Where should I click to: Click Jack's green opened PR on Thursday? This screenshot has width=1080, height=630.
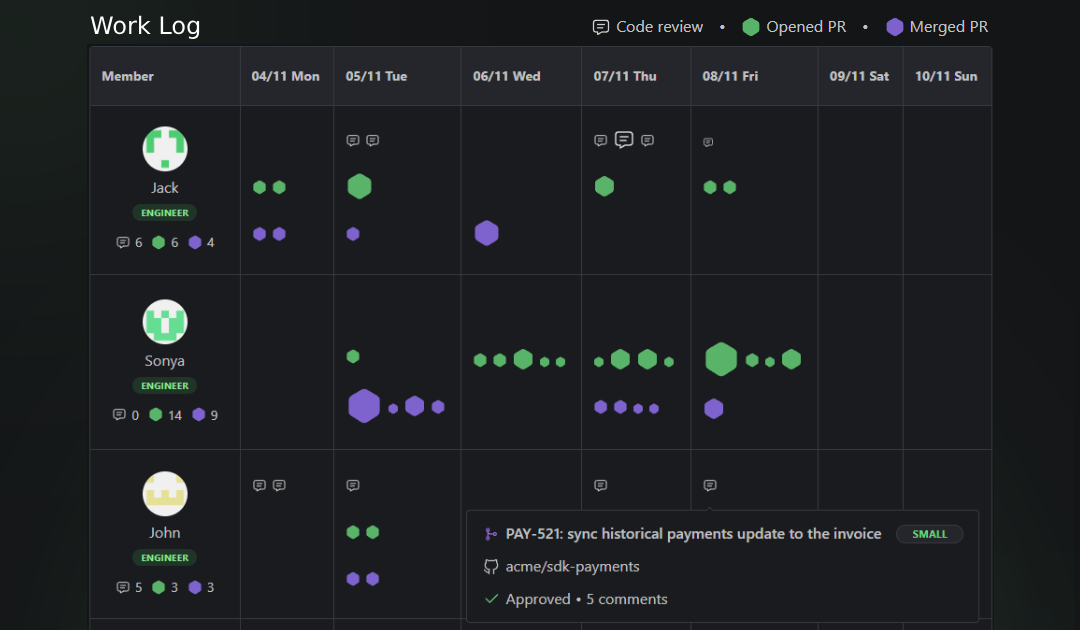[604, 186]
